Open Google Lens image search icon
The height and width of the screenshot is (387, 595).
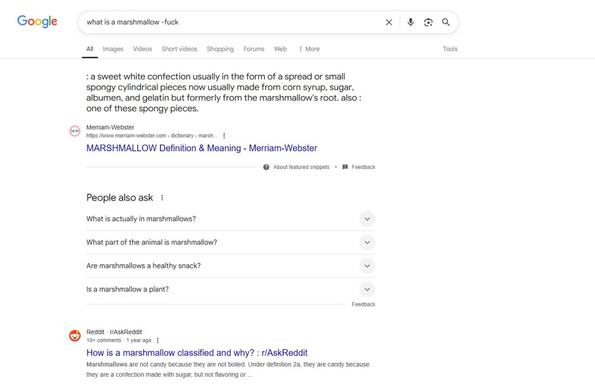click(428, 22)
